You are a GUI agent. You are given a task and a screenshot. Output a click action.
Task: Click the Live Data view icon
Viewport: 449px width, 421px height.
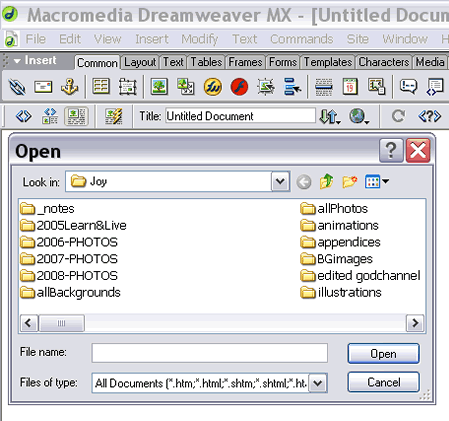point(114,116)
